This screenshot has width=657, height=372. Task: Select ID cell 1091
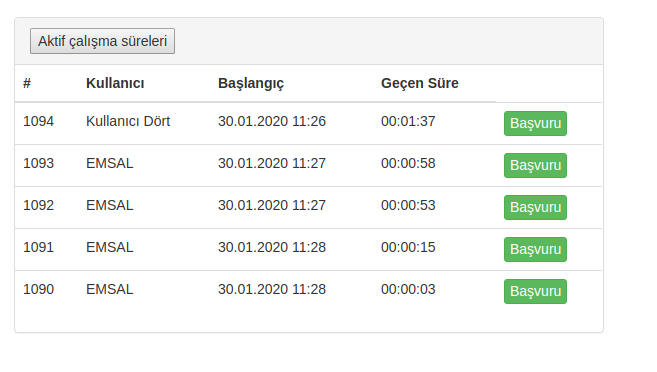coord(39,247)
